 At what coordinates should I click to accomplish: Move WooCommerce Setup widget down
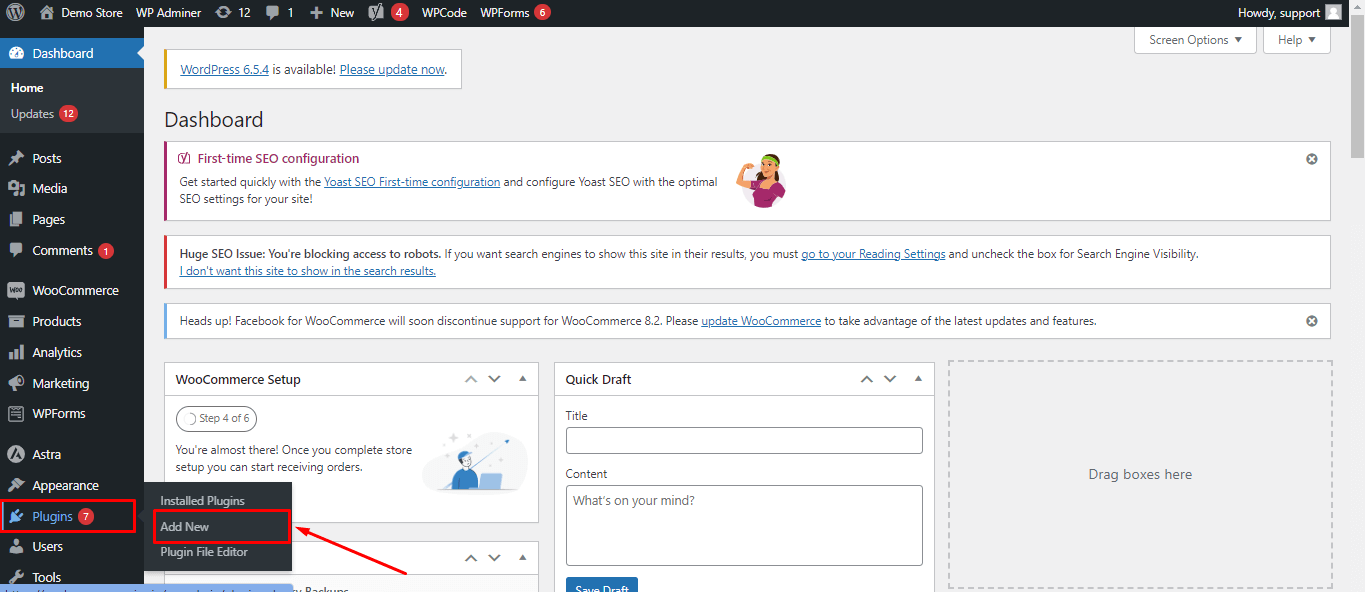coord(494,379)
